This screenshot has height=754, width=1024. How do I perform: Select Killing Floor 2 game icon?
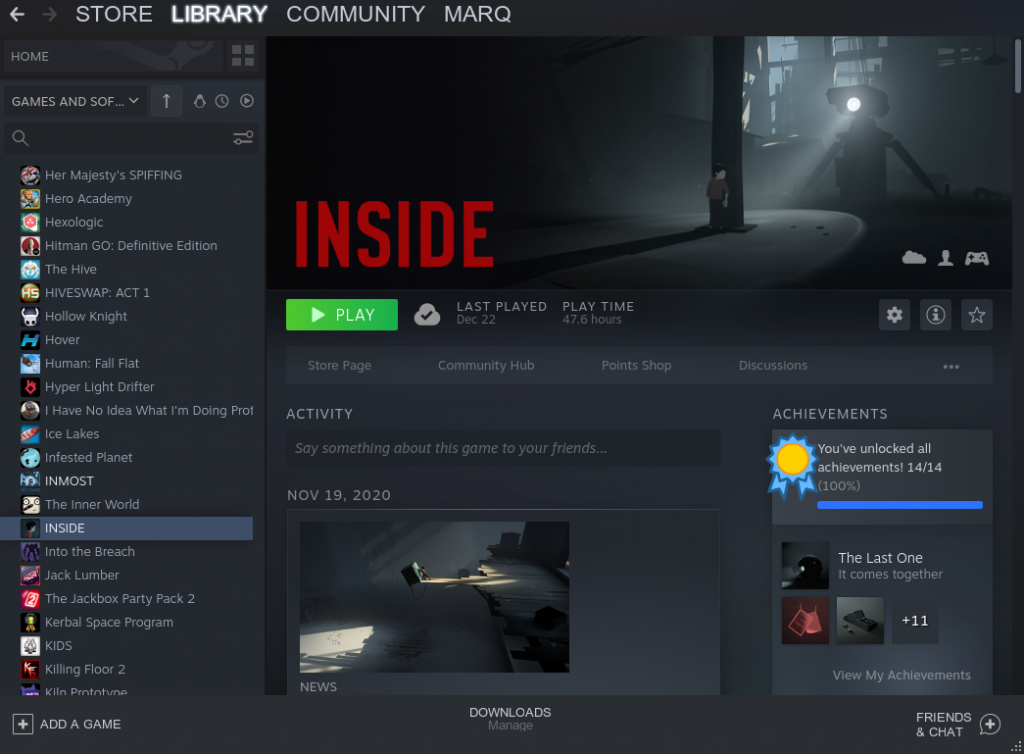pyautogui.click(x=30, y=669)
